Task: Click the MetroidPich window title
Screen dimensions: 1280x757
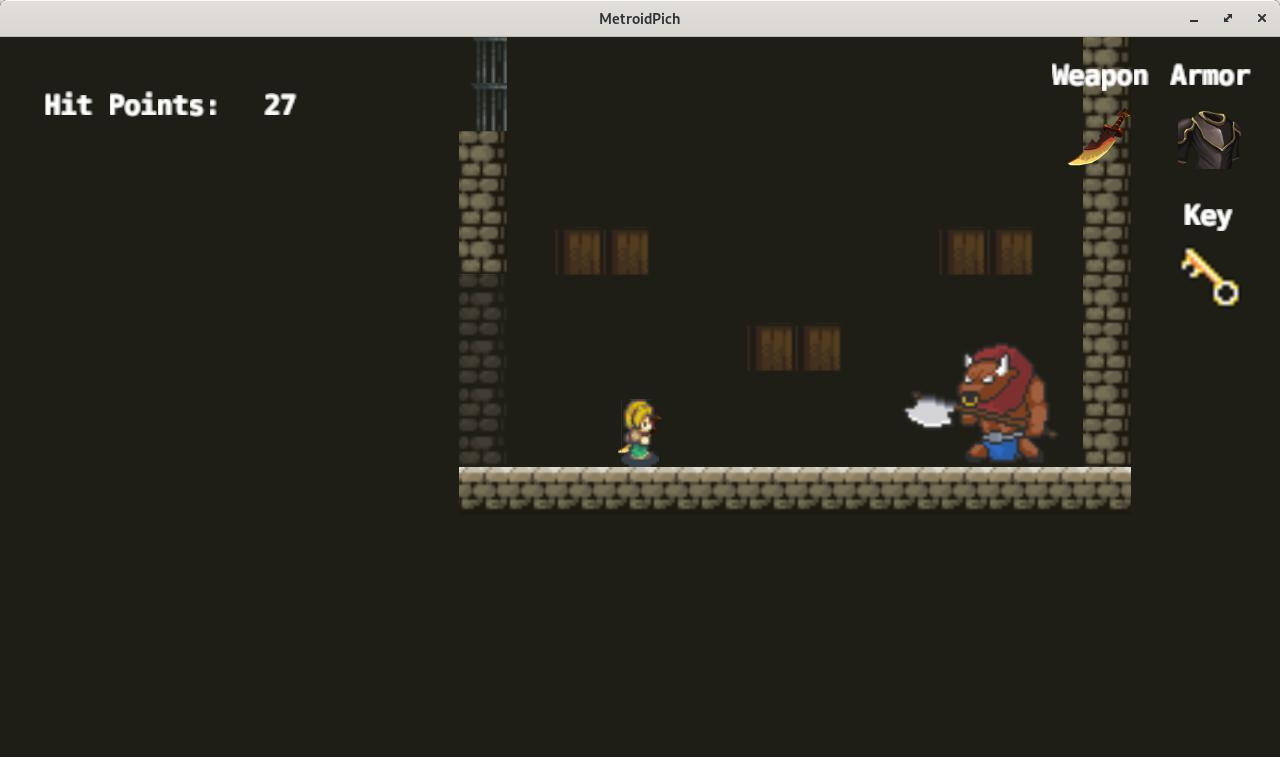Action: [640, 18]
